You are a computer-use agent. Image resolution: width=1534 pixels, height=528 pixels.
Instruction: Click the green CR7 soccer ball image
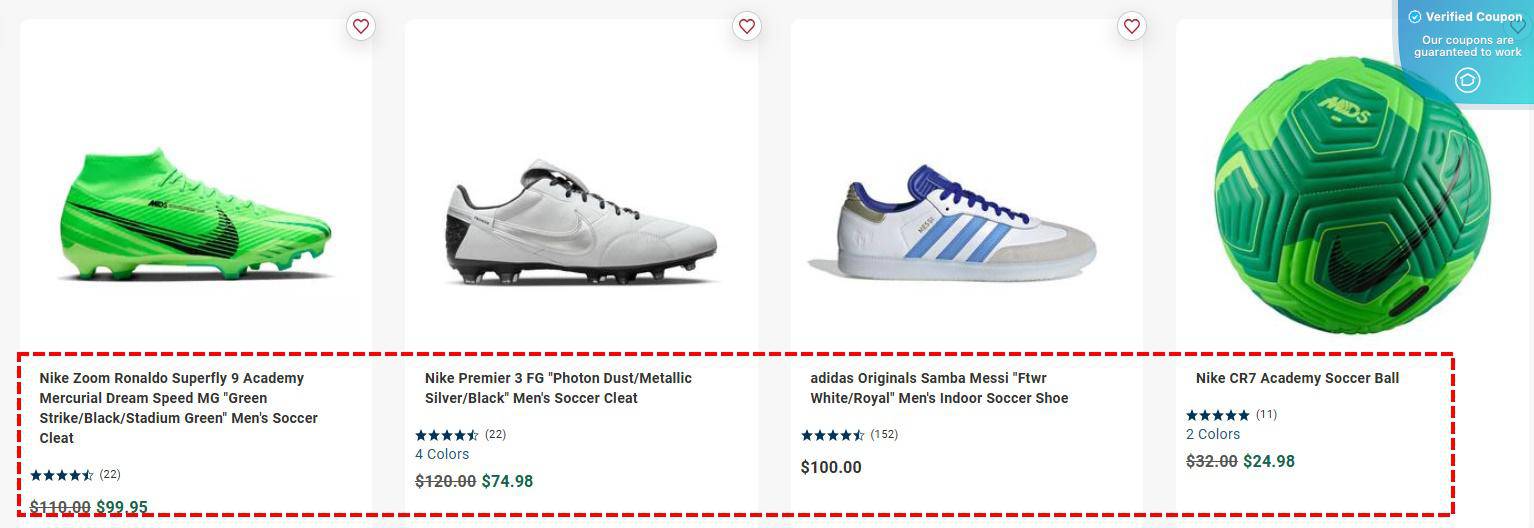pyautogui.click(x=1352, y=195)
